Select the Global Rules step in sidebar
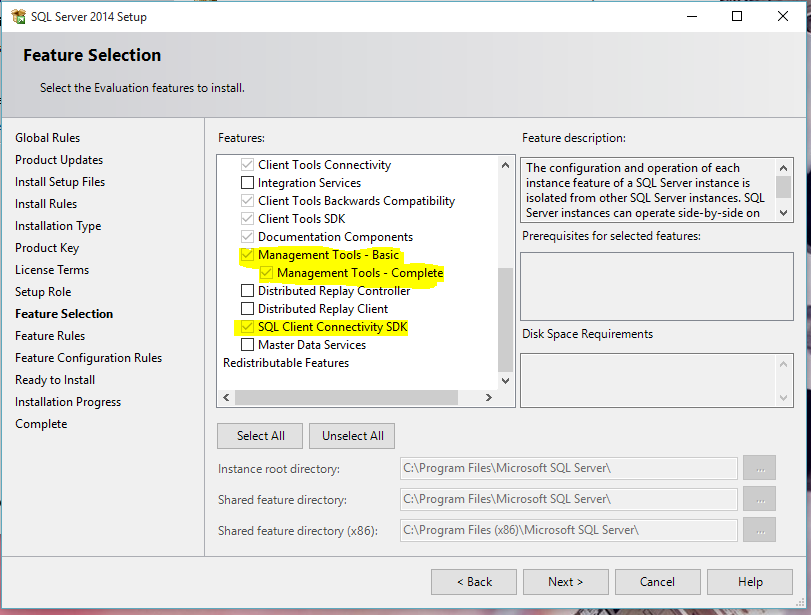Image resolution: width=811 pixels, height=615 pixels. coord(48,138)
